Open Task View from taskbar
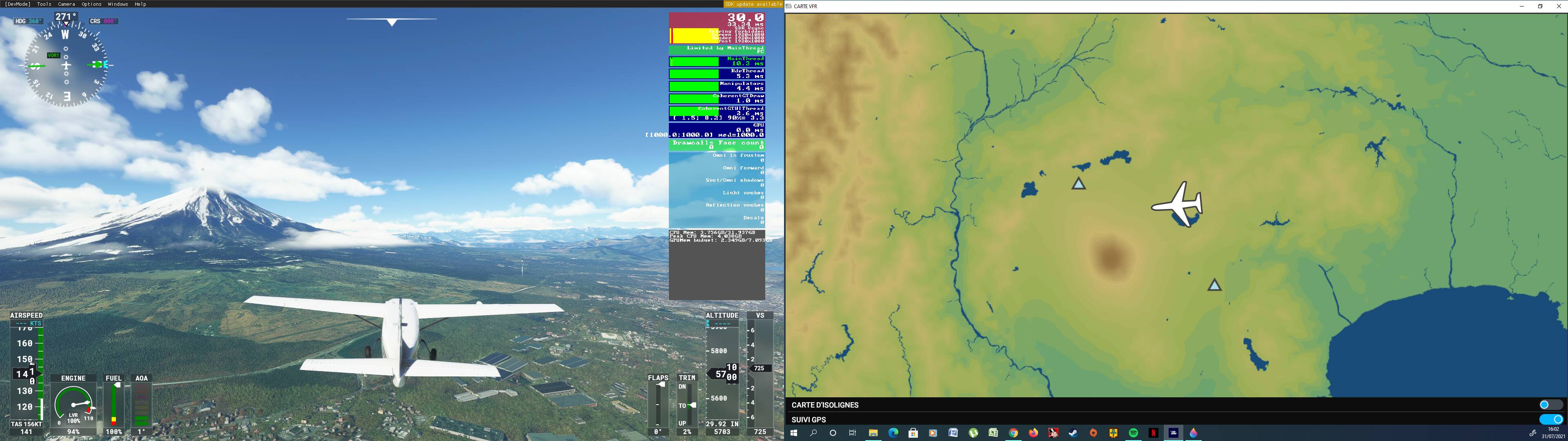Screen dimensions: 1568x441 tap(853, 433)
